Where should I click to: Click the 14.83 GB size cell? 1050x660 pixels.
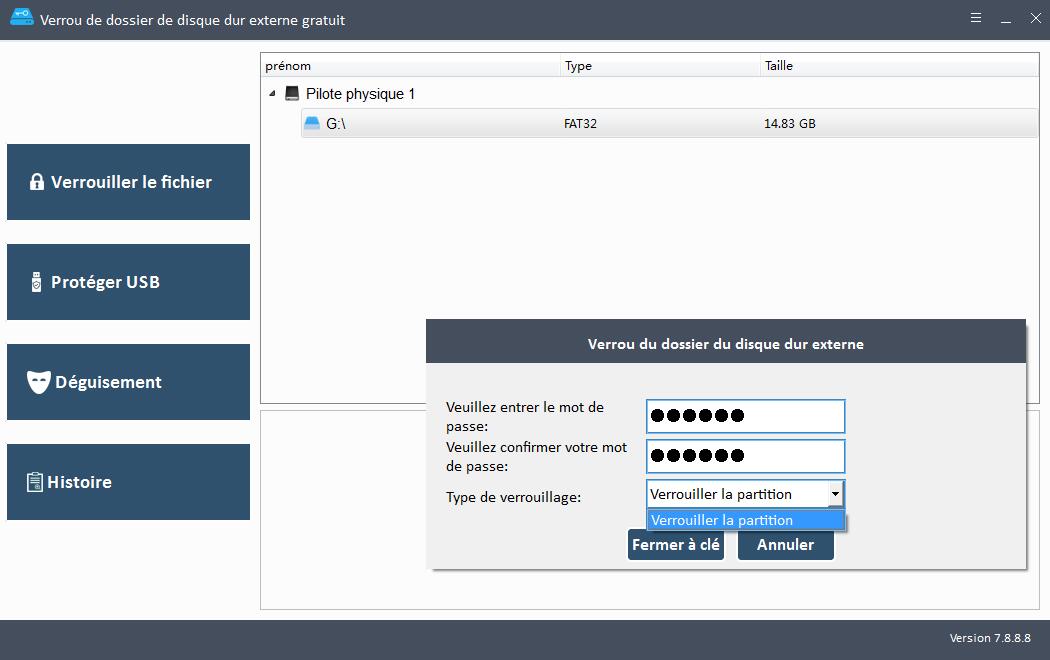click(x=790, y=124)
